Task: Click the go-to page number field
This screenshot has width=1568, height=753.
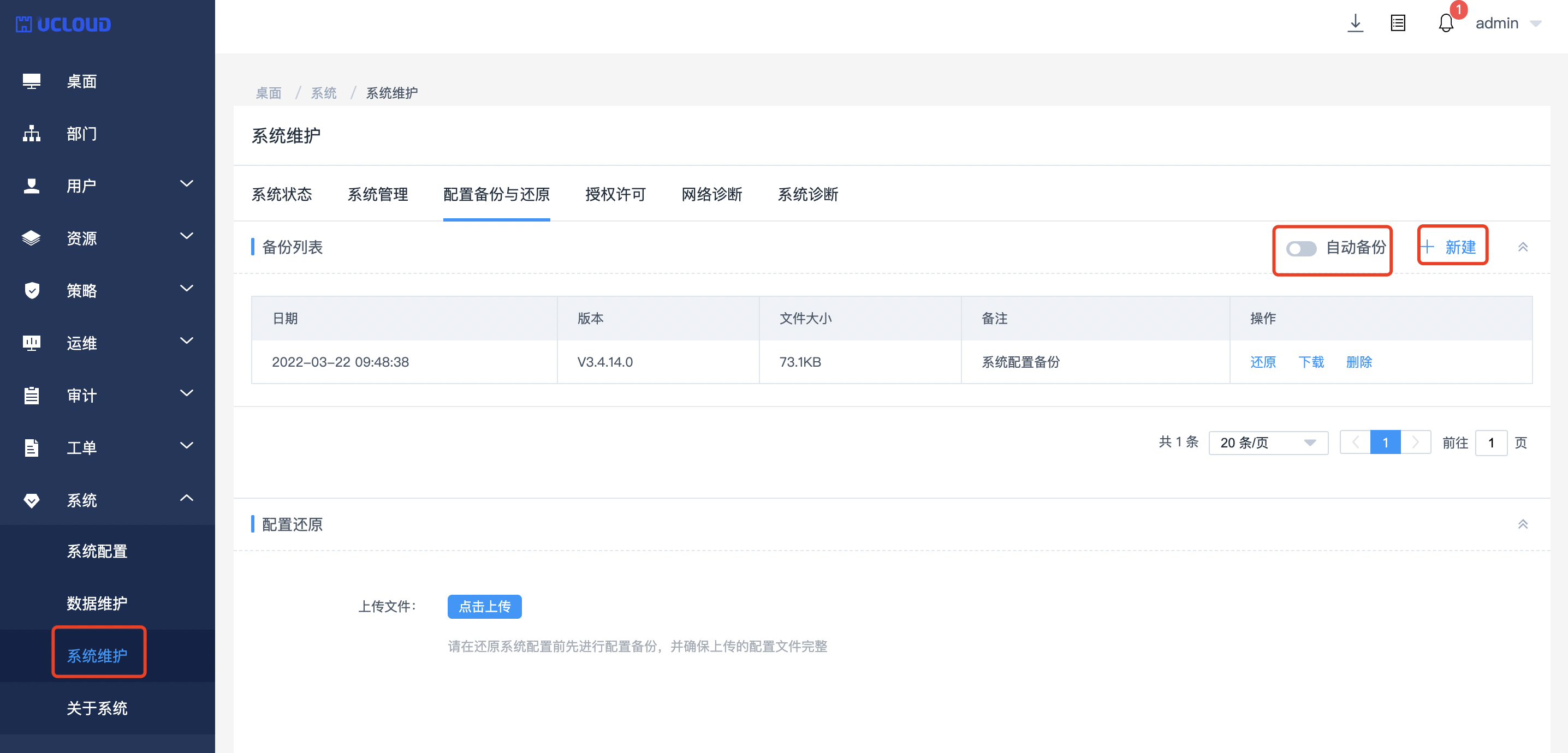Action: point(1490,443)
